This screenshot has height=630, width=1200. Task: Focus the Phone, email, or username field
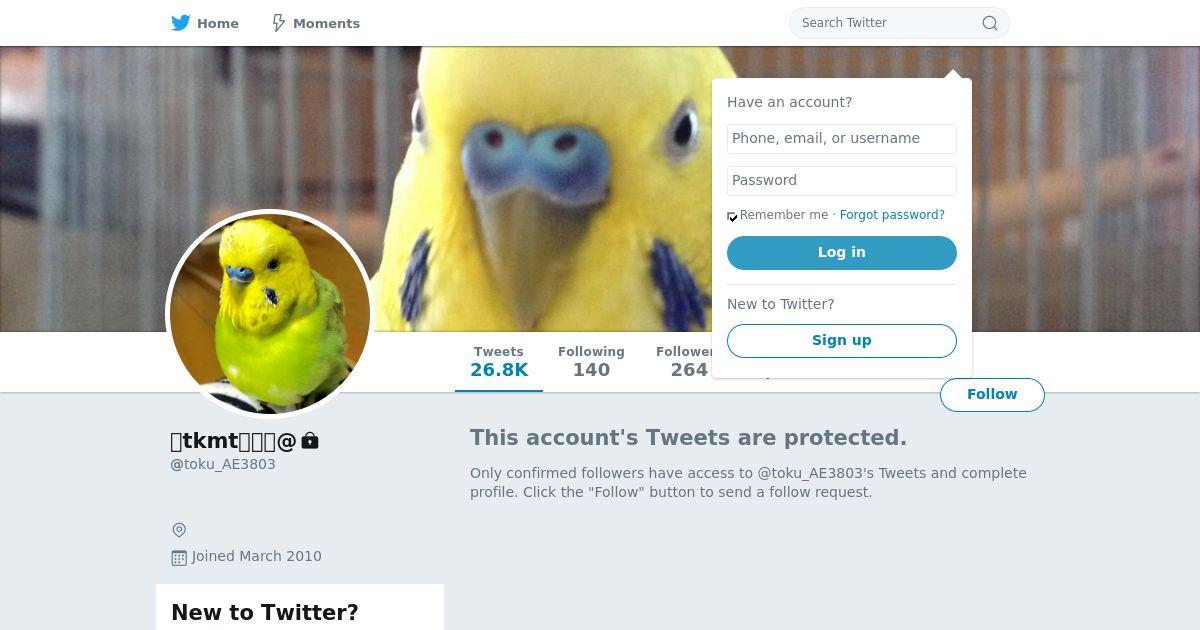(842, 139)
